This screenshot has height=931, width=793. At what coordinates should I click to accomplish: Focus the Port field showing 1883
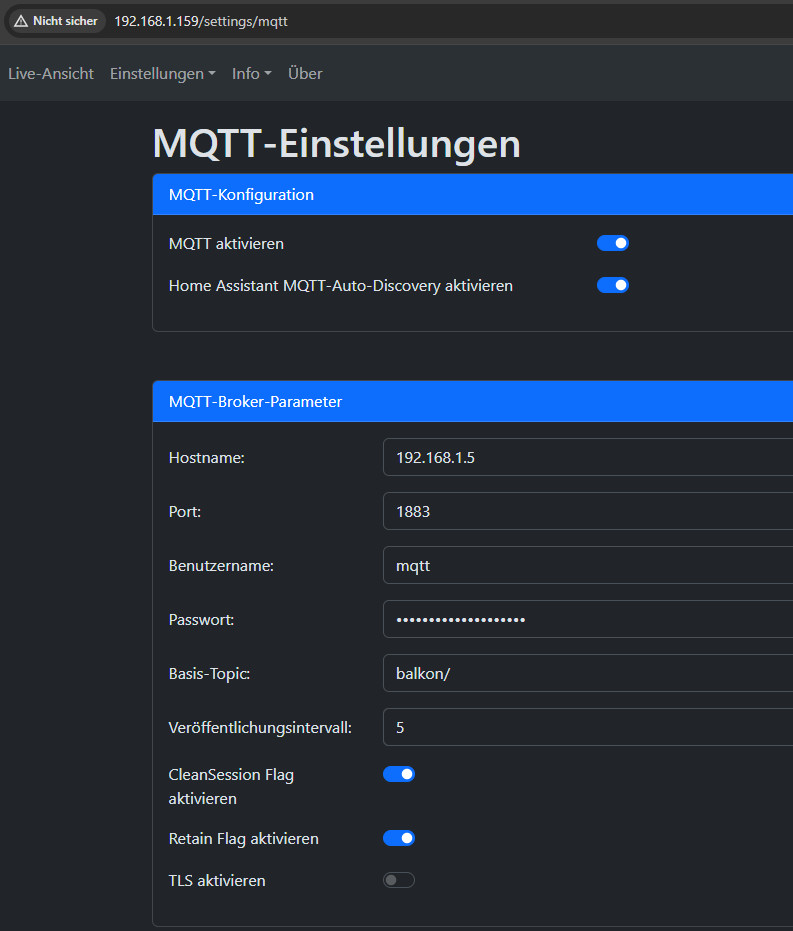[x=587, y=511]
